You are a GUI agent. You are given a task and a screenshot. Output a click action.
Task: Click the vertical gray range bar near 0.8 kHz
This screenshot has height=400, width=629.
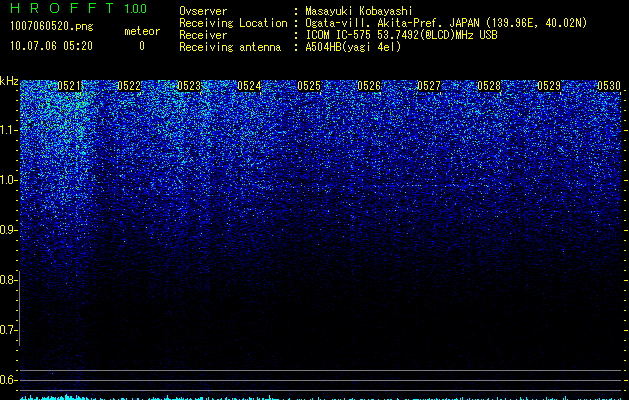[x=19, y=308]
